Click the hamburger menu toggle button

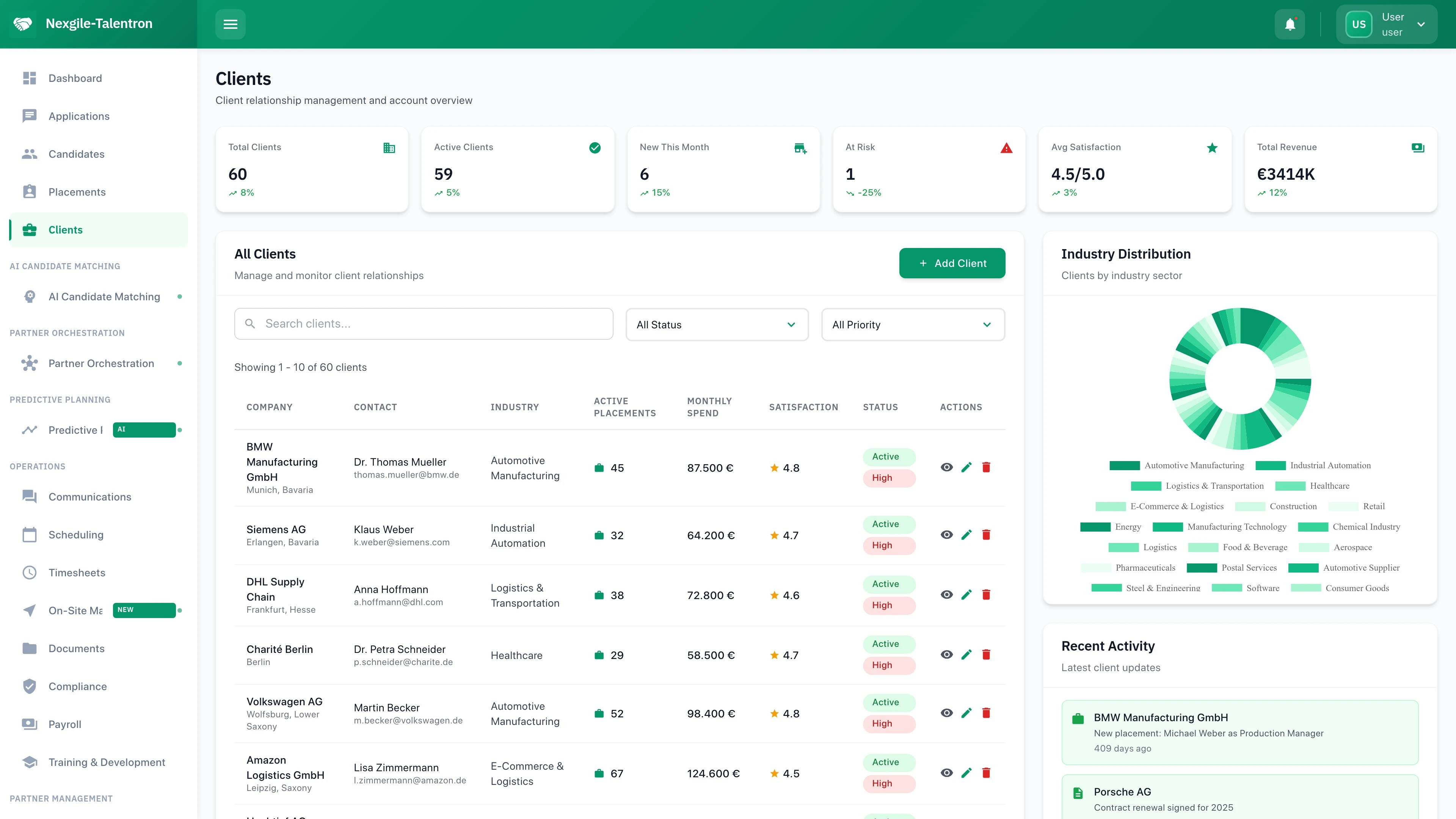click(x=230, y=24)
